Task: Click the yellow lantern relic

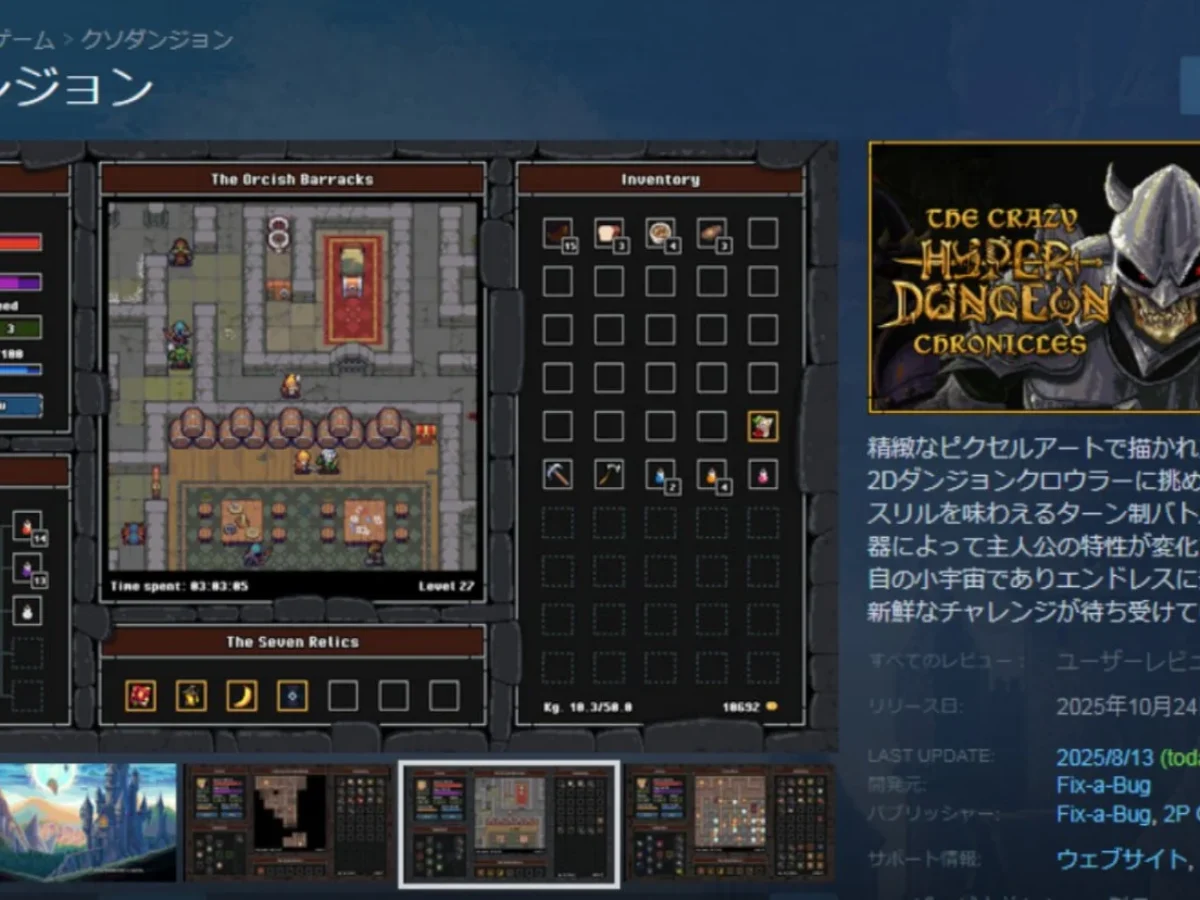Action: coord(191,695)
